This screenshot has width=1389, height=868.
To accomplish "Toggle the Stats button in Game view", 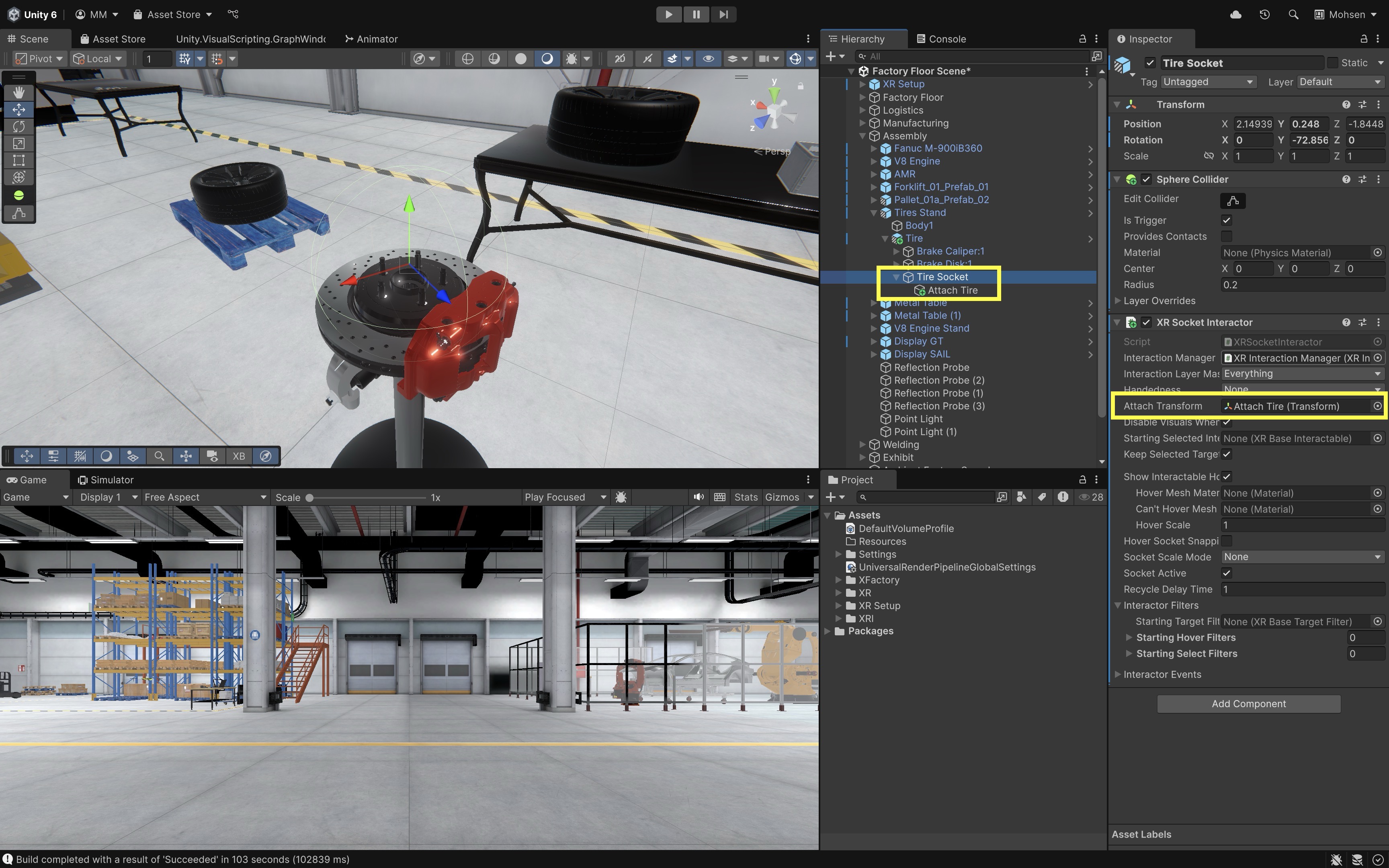I will tap(746, 497).
